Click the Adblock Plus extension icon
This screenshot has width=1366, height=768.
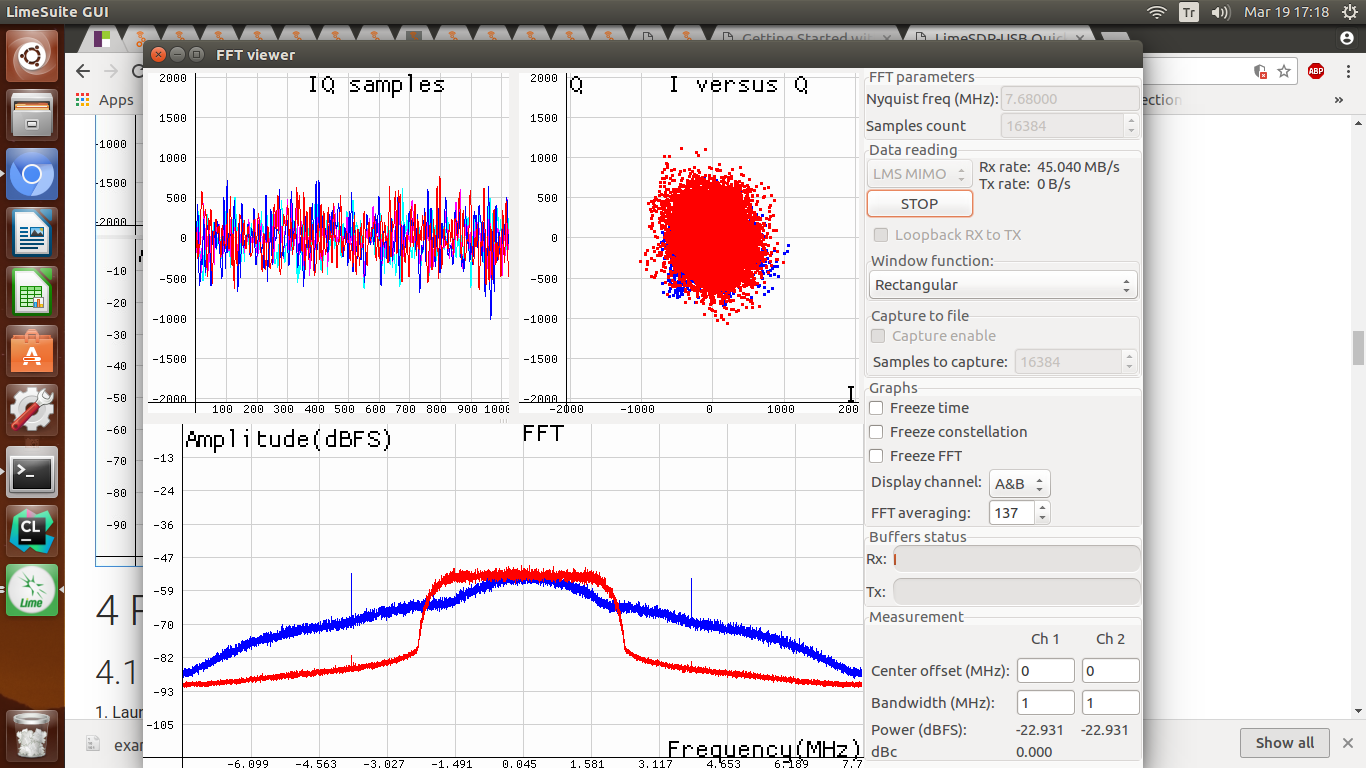pyautogui.click(x=1316, y=71)
